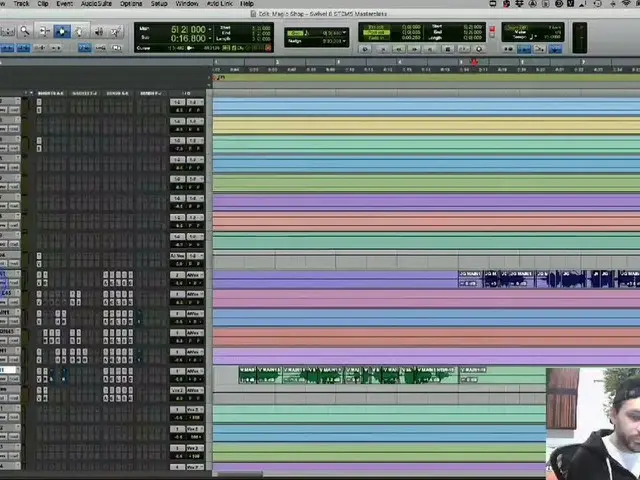Click the red playhead marker on the ruler
The height and width of the screenshot is (480, 640).
[x=474, y=63]
